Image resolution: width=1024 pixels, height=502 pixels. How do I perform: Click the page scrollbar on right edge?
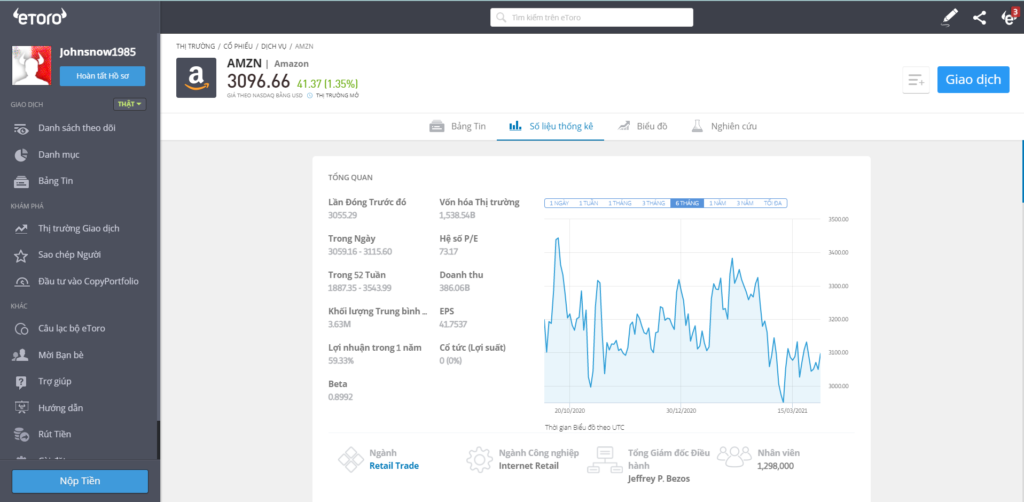(1022, 172)
